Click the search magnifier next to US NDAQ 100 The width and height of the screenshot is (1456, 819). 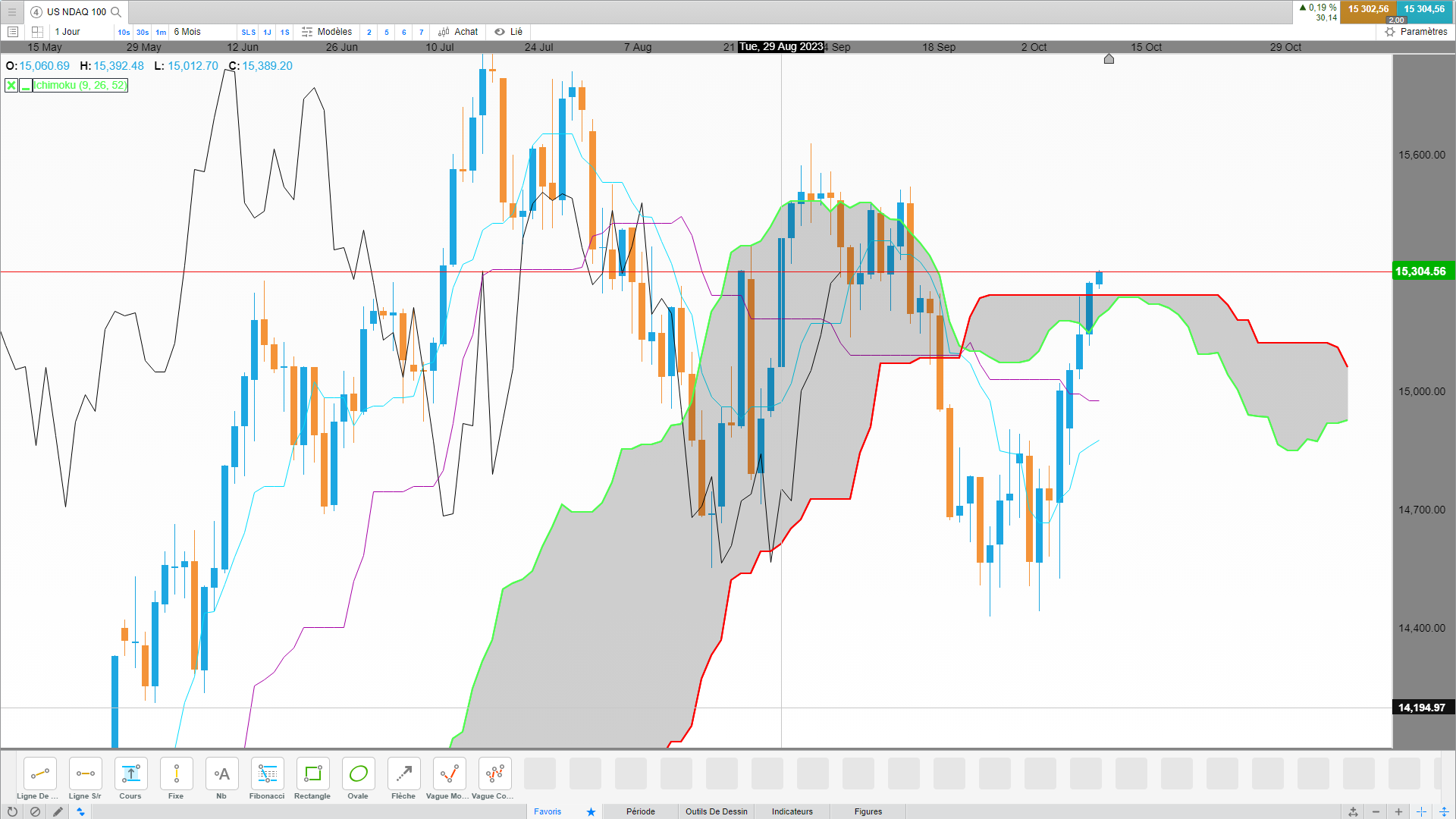click(116, 11)
